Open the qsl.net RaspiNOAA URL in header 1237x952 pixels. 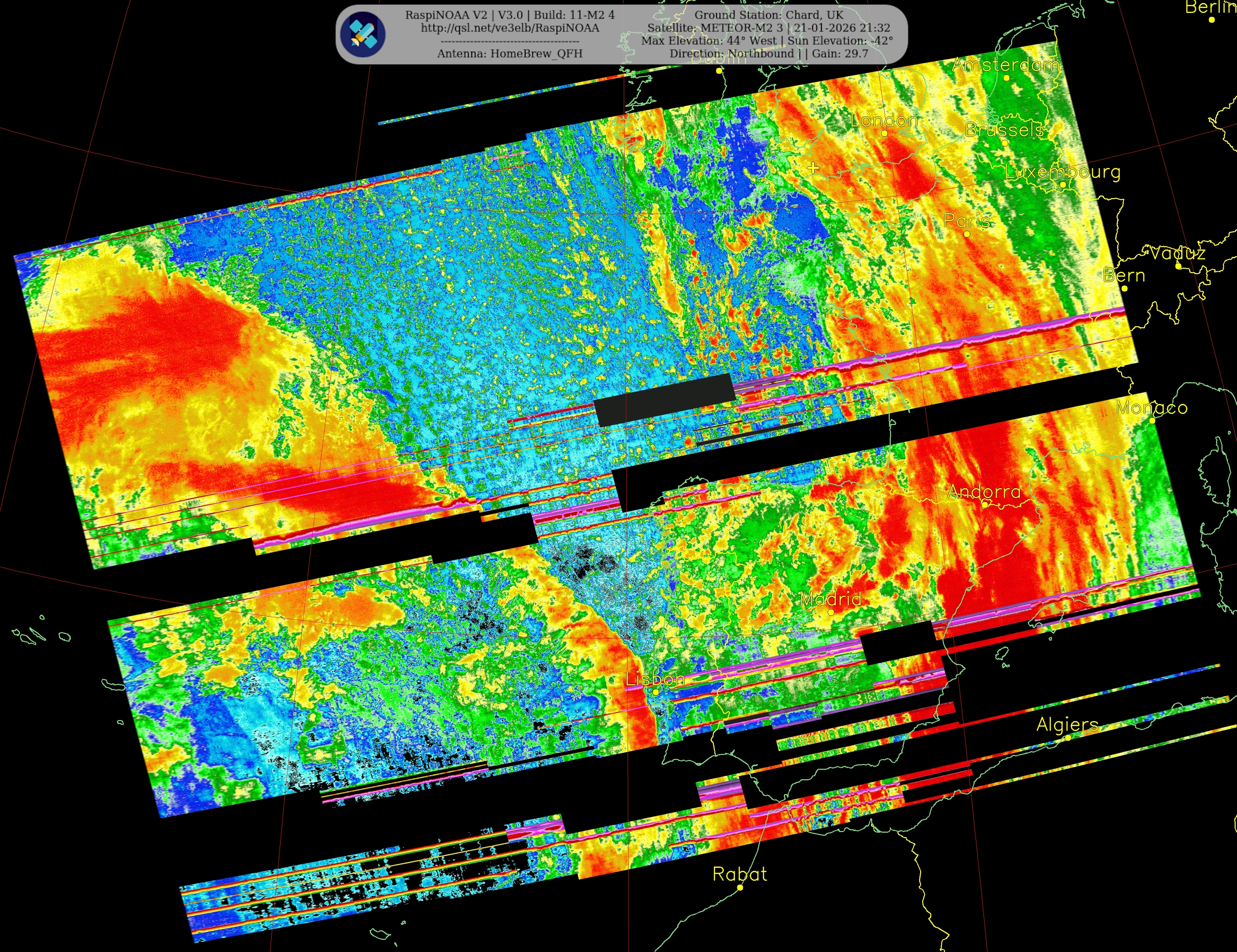click(510, 28)
